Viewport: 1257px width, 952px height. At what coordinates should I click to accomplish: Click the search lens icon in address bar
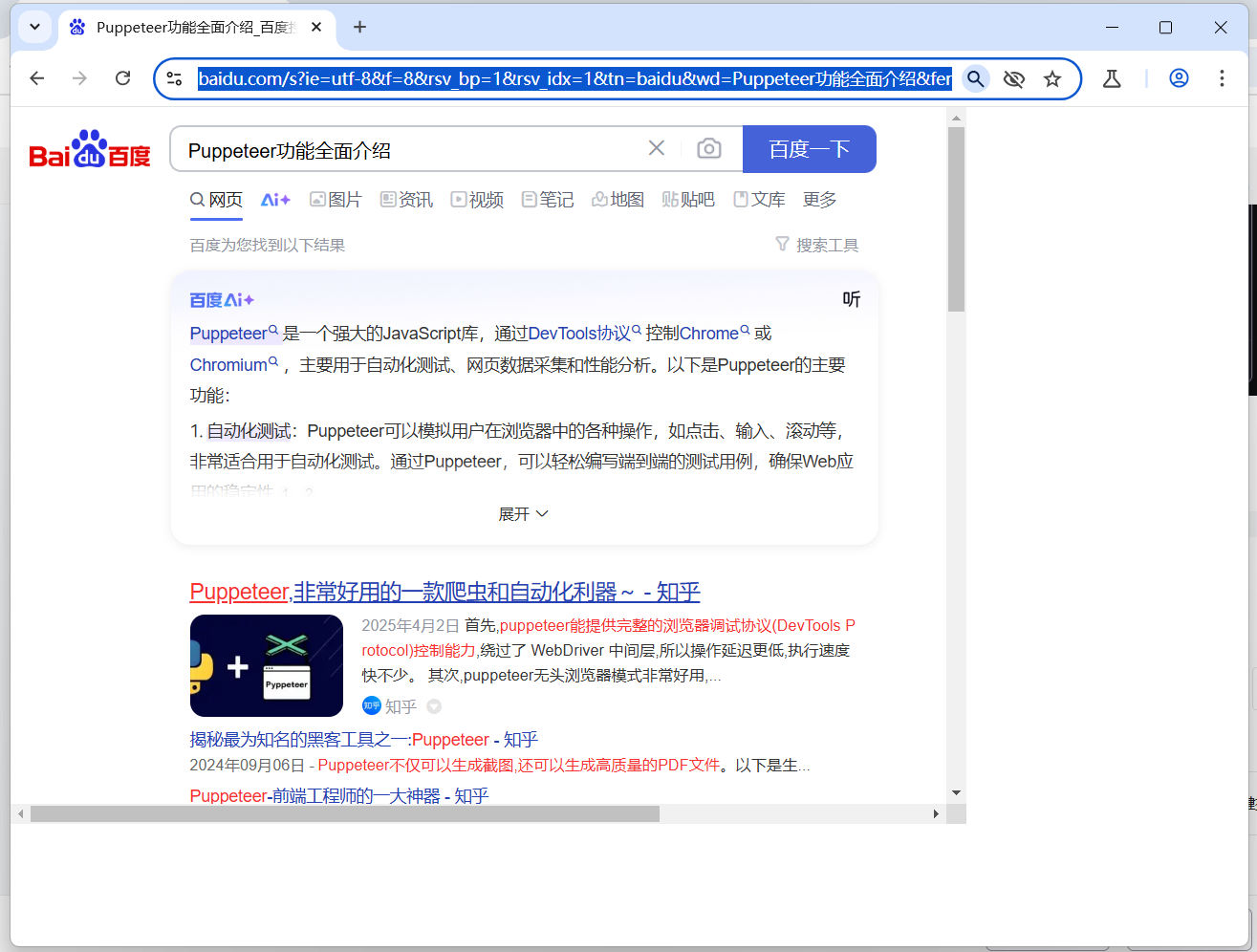point(975,78)
